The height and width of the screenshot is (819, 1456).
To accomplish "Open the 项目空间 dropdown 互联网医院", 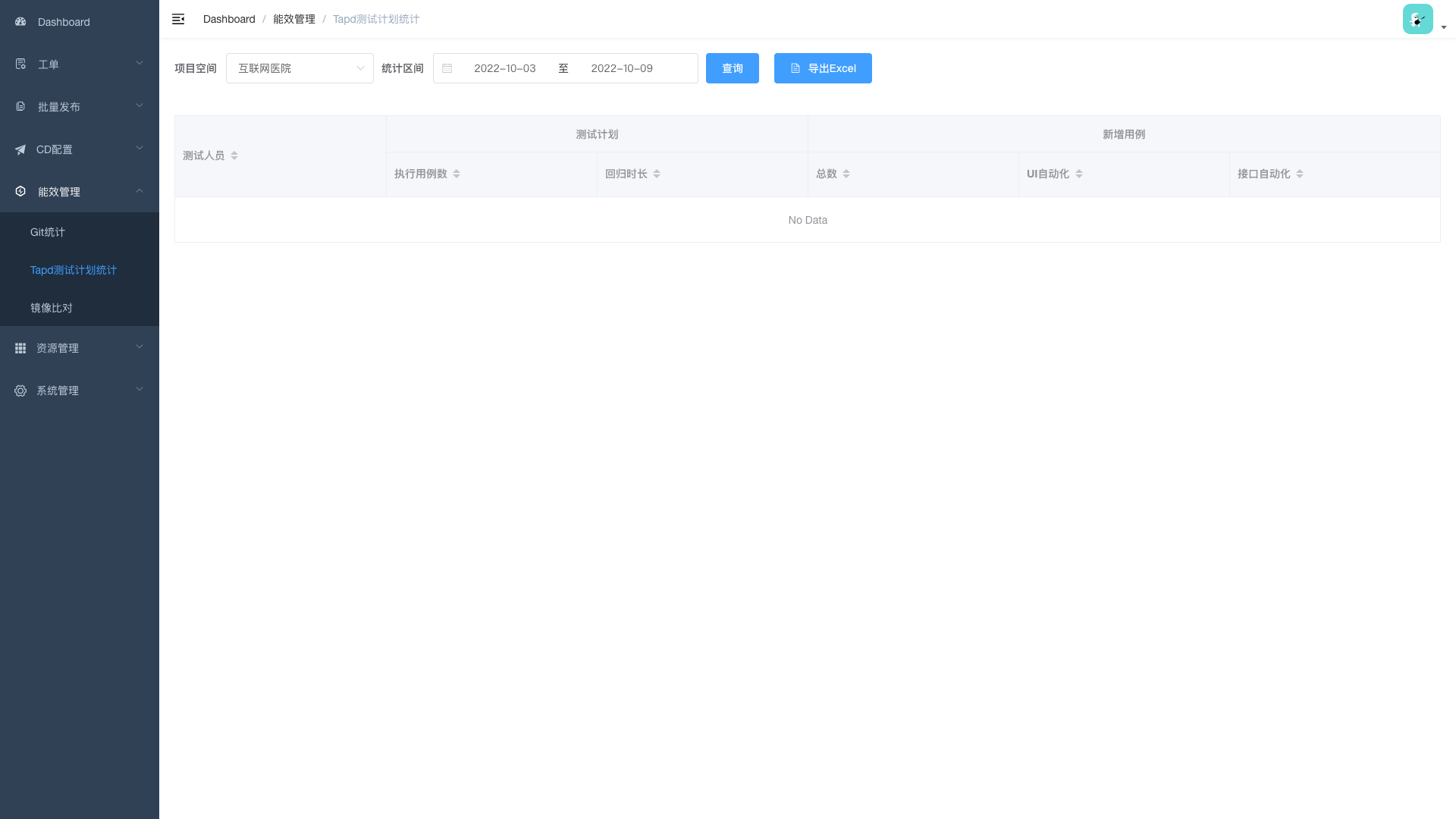I will tap(300, 68).
